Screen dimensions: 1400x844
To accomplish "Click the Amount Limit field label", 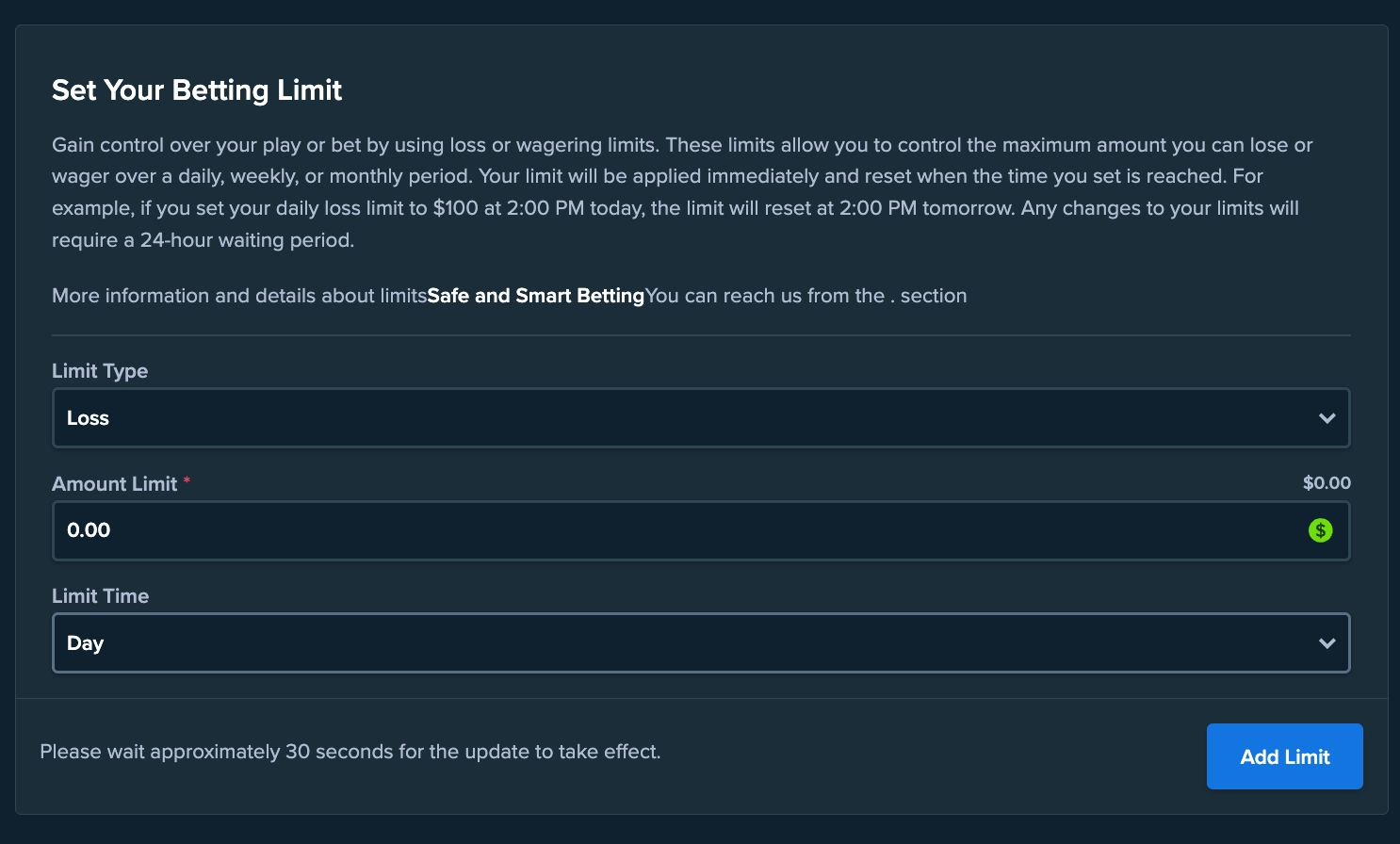I will pyautogui.click(x=114, y=484).
